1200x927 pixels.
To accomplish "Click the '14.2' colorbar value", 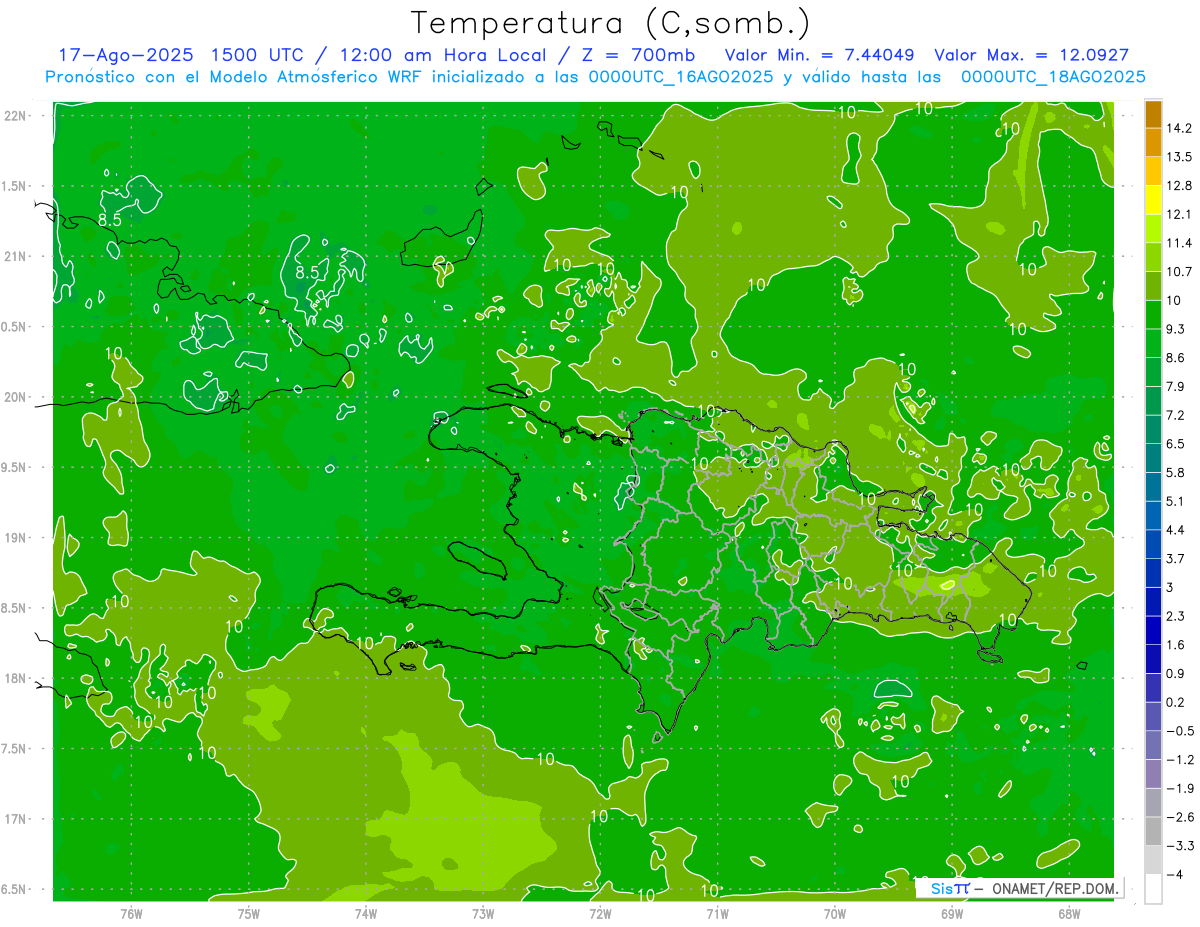I will (1180, 128).
